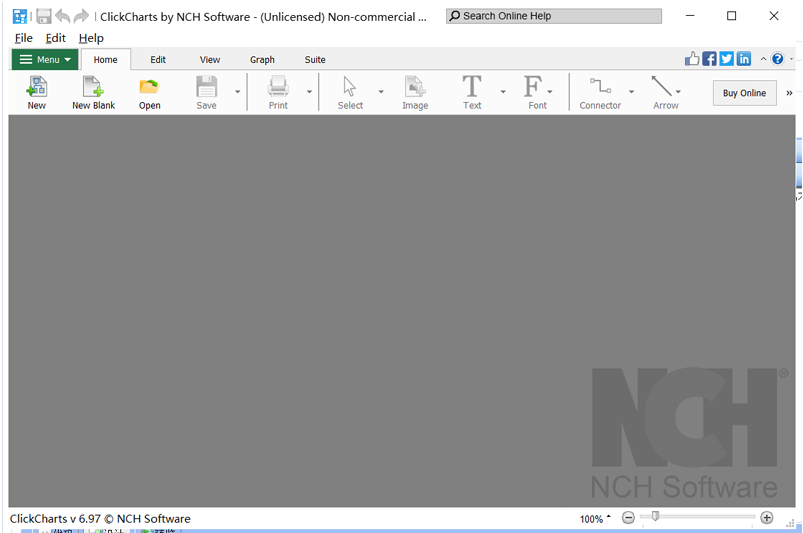
Task: Click the title bar redo arrow
Action: (81, 16)
